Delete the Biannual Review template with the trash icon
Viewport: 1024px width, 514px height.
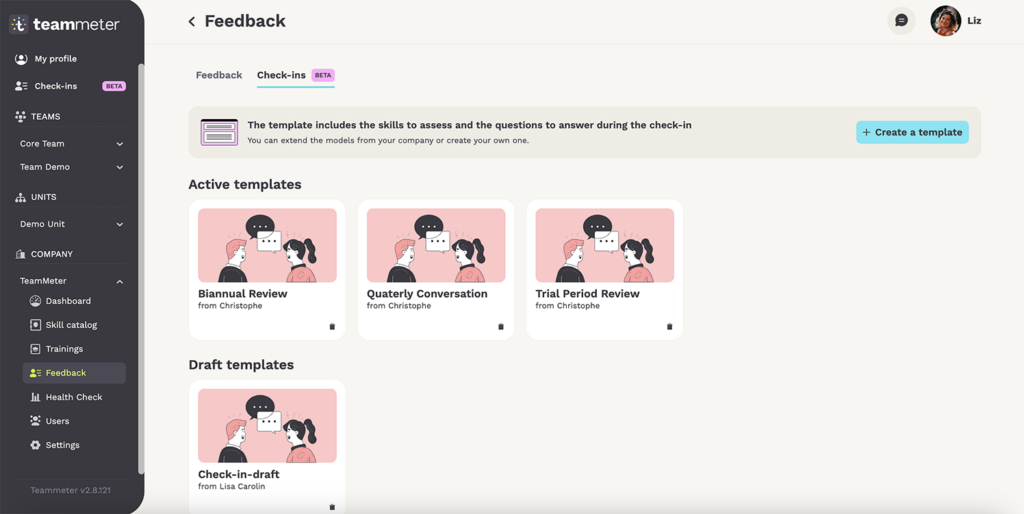coord(332,327)
